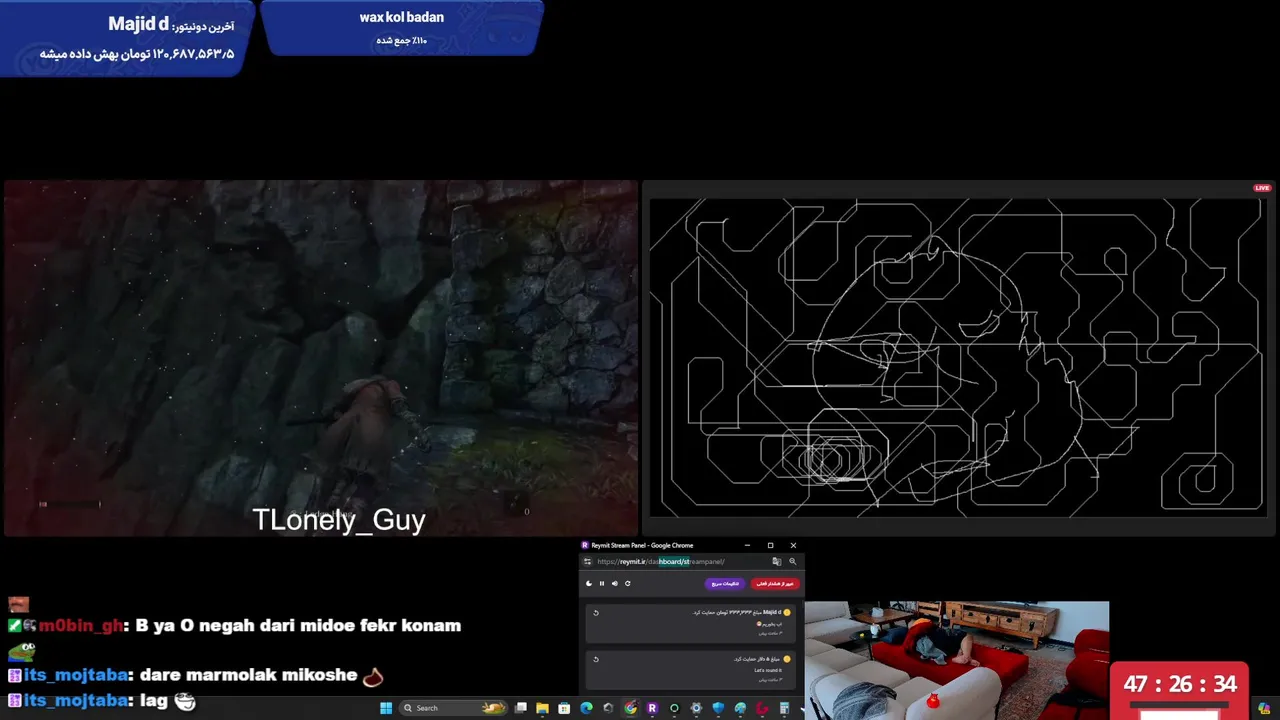Click the taskbar Search box
The height and width of the screenshot is (720, 1280).
(x=453, y=708)
